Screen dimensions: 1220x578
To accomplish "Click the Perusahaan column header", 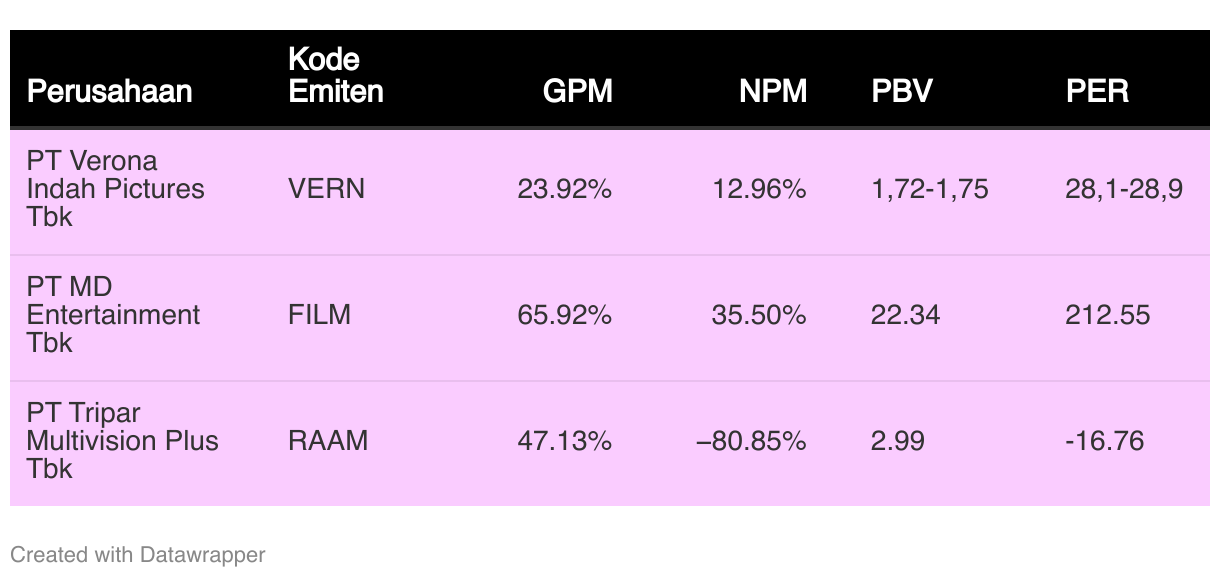I will [109, 92].
